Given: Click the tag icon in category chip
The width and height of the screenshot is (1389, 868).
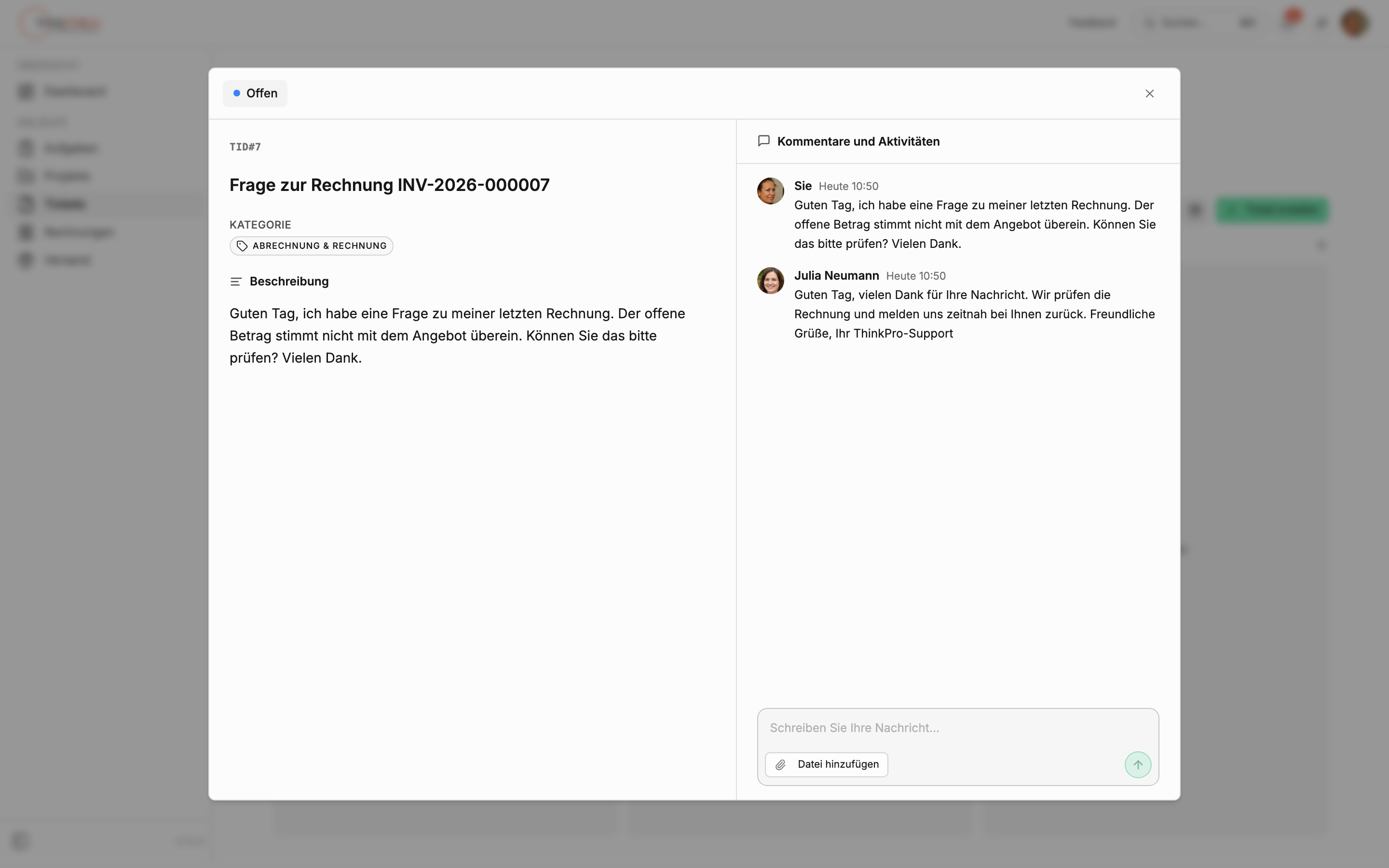Looking at the screenshot, I should pyautogui.click(x=242, y=246).
